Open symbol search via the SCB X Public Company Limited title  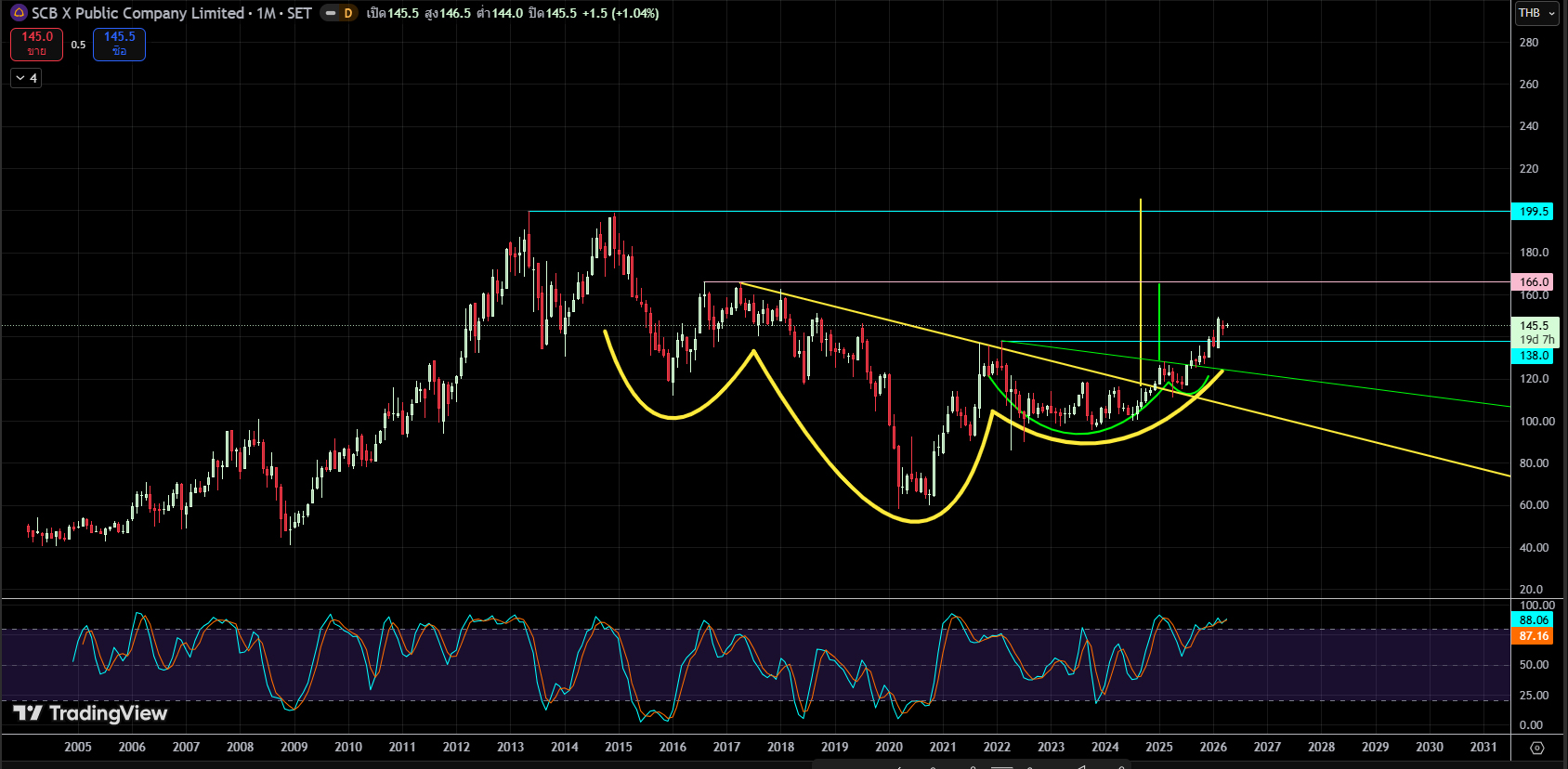[138, 13]
